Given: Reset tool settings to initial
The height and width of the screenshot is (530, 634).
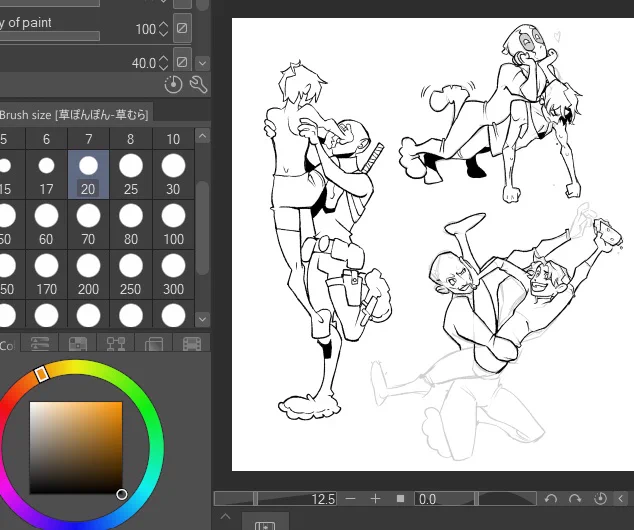Looking at the screenshot, I should [173, 84].
